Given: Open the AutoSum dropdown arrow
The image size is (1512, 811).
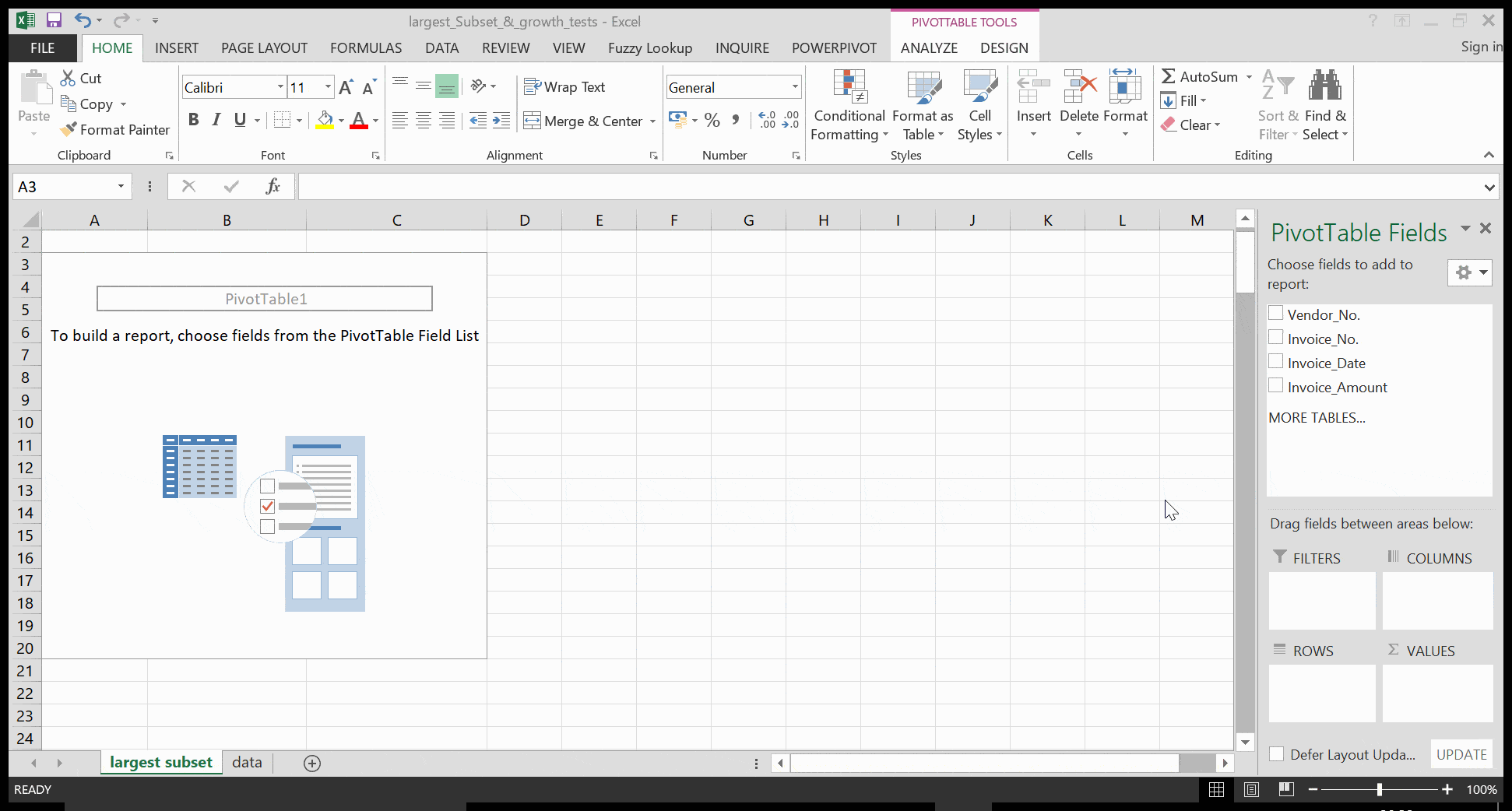Looking at the screenshot, I should click(1249, 76).
